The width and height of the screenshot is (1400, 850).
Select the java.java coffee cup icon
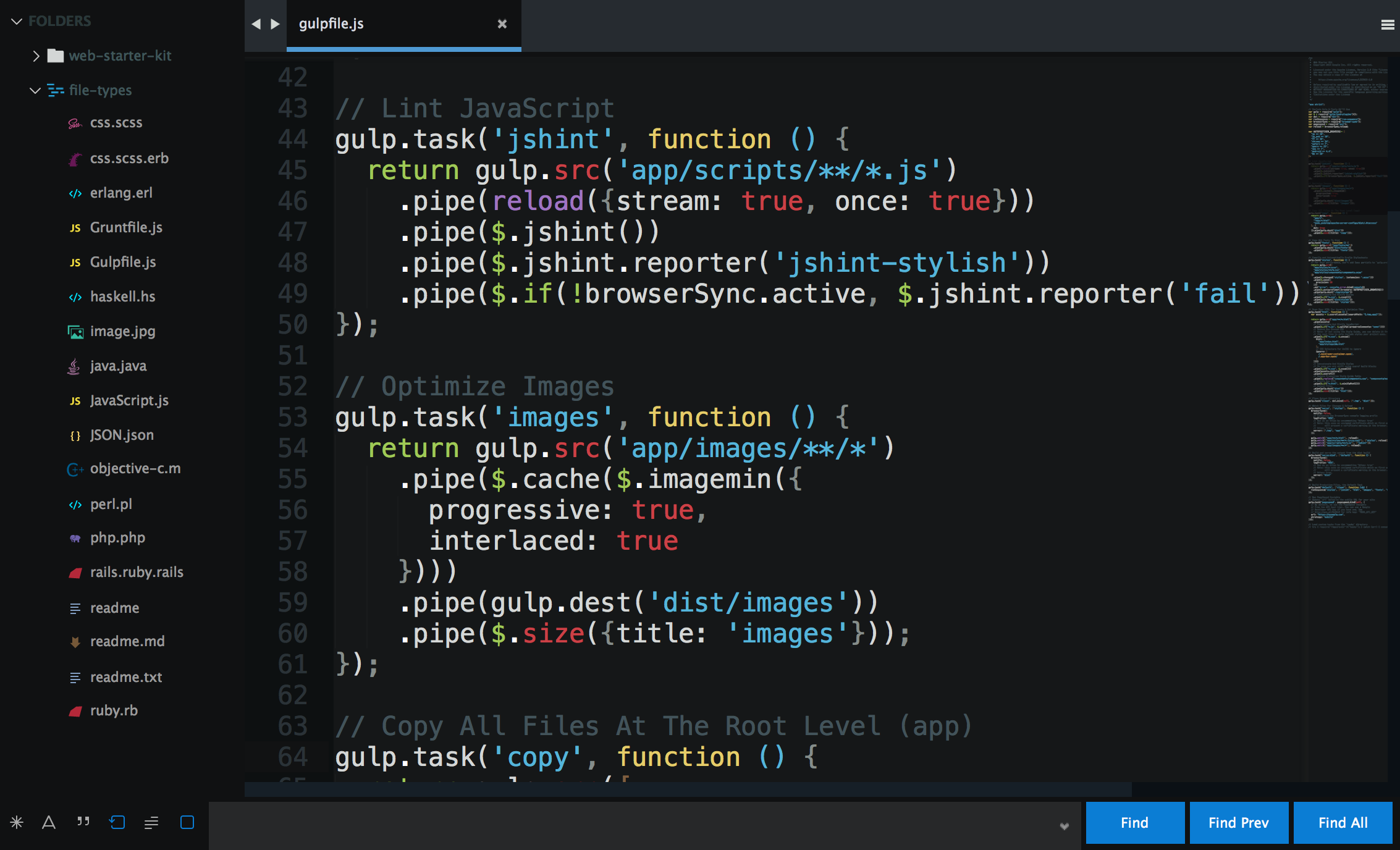[x=74, y=366]
